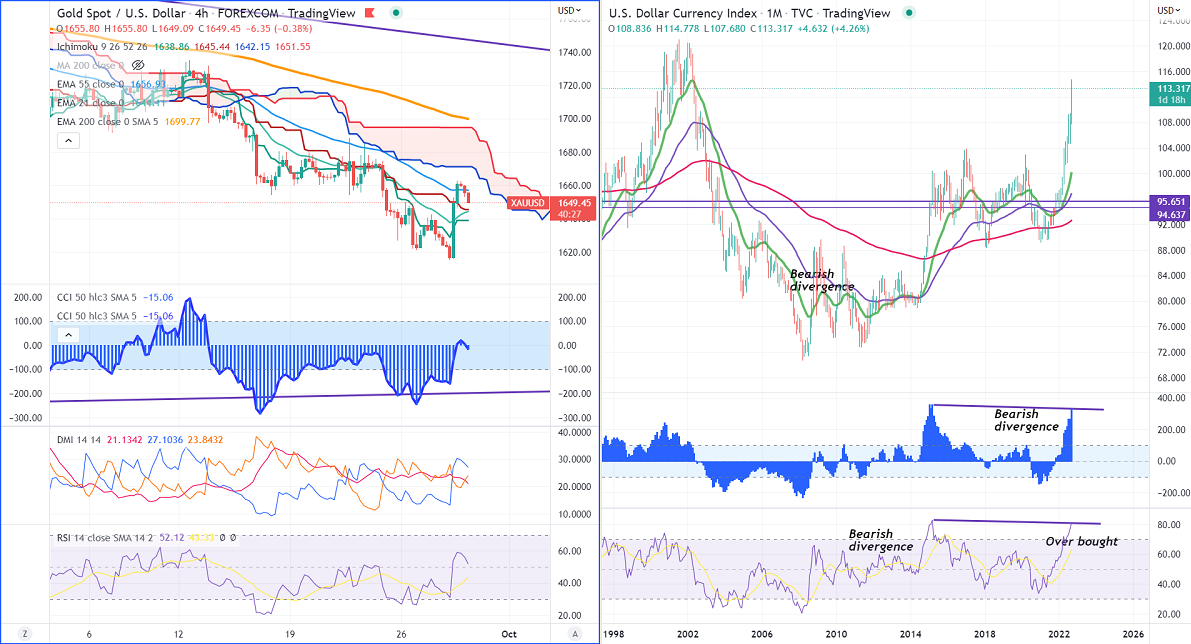1191x644 pixels.
Task: Click the 1649.45 current price label
Action: tap(574, 203)
